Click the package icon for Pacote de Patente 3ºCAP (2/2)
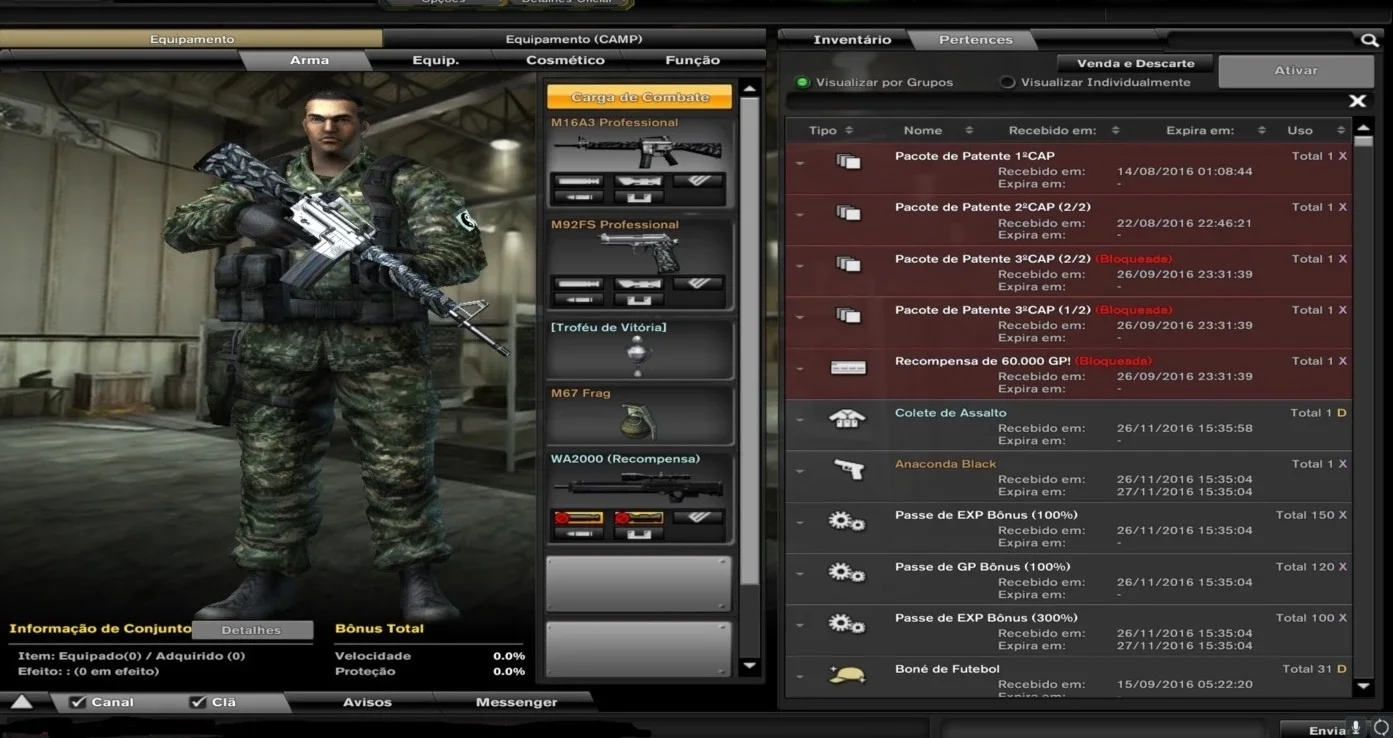 [848, 264]
